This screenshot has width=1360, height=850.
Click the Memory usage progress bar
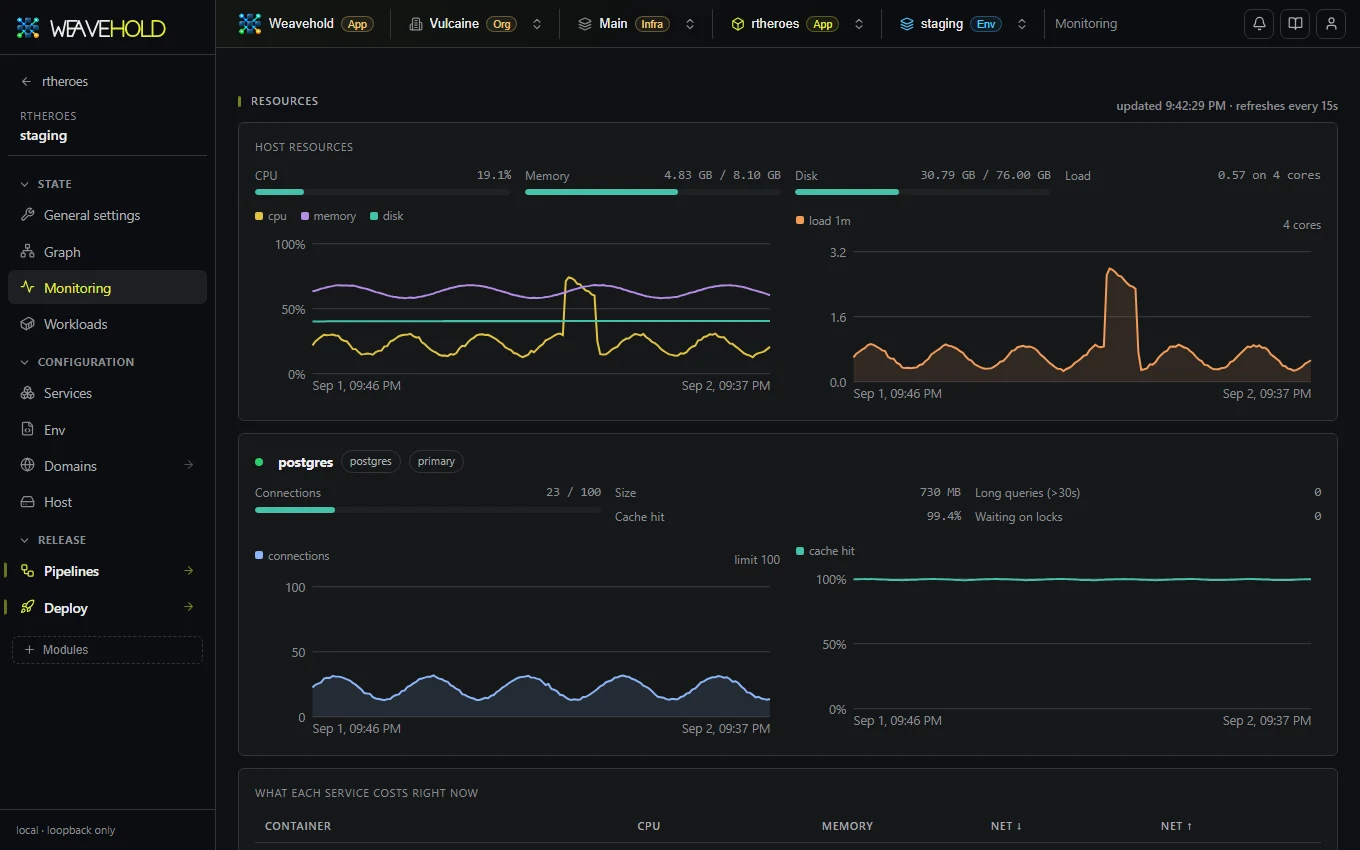653,191
